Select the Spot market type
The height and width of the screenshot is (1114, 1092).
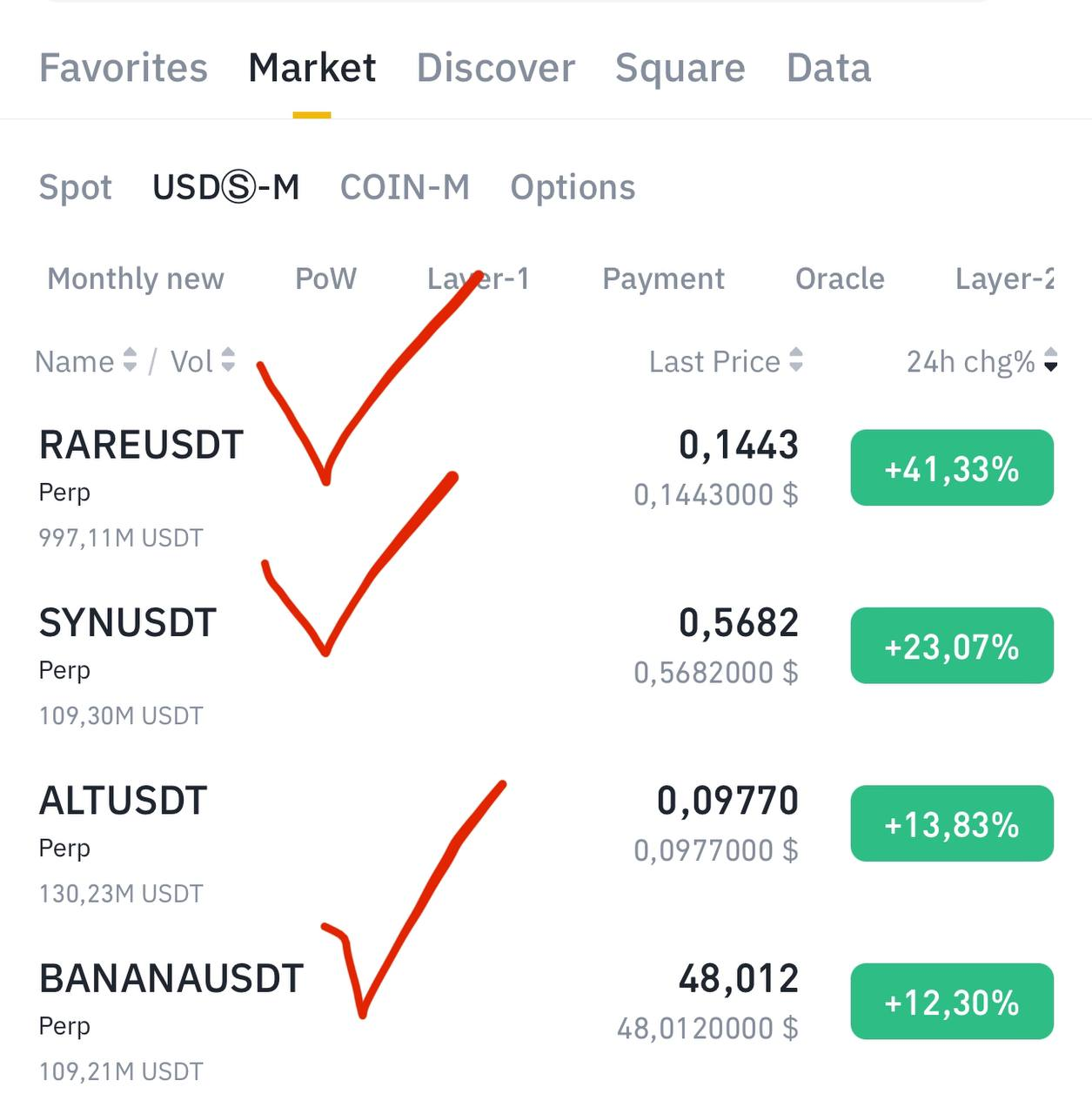coord(76,188)
